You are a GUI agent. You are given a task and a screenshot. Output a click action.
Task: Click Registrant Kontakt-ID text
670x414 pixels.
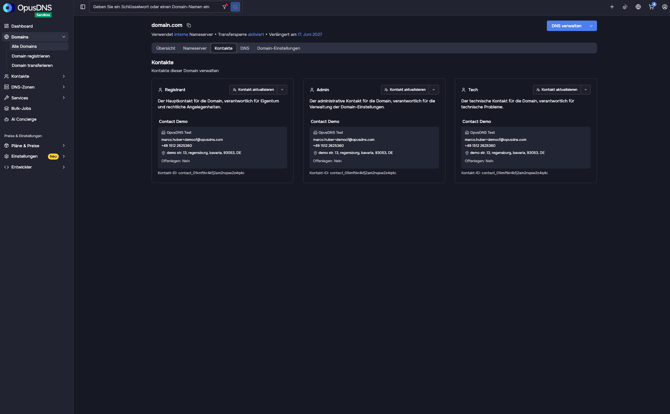tap(201, 173)
